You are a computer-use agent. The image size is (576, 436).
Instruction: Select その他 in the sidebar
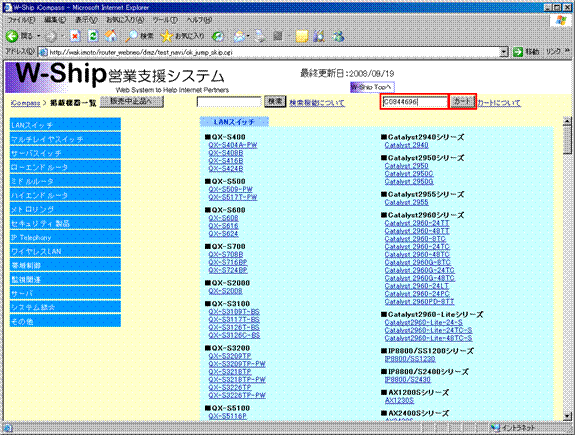65,321
